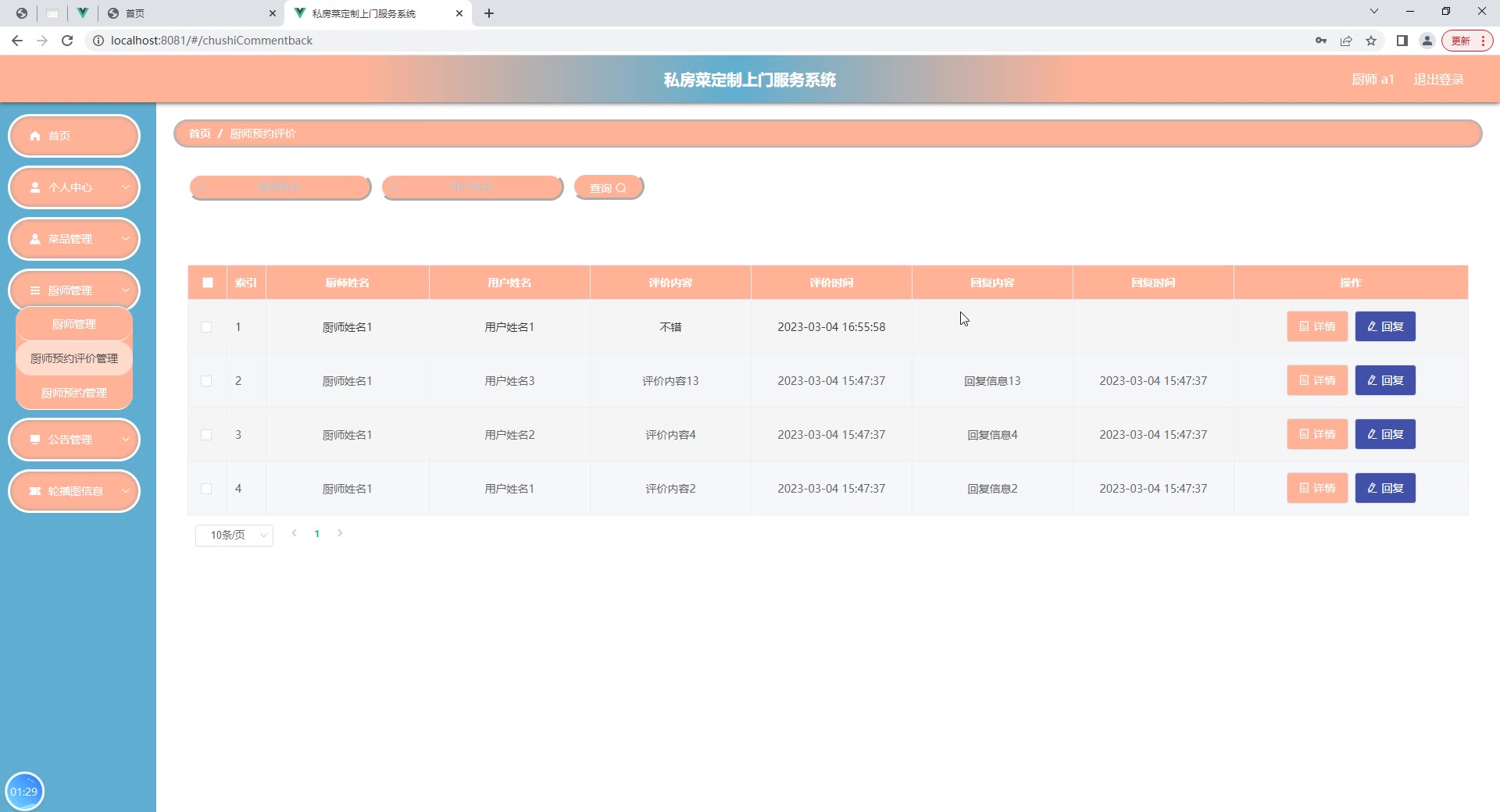The image size is (1500, 812).
Task: Check the checkbox for row 1 (不错)
Action: click(x=206, y=327)
